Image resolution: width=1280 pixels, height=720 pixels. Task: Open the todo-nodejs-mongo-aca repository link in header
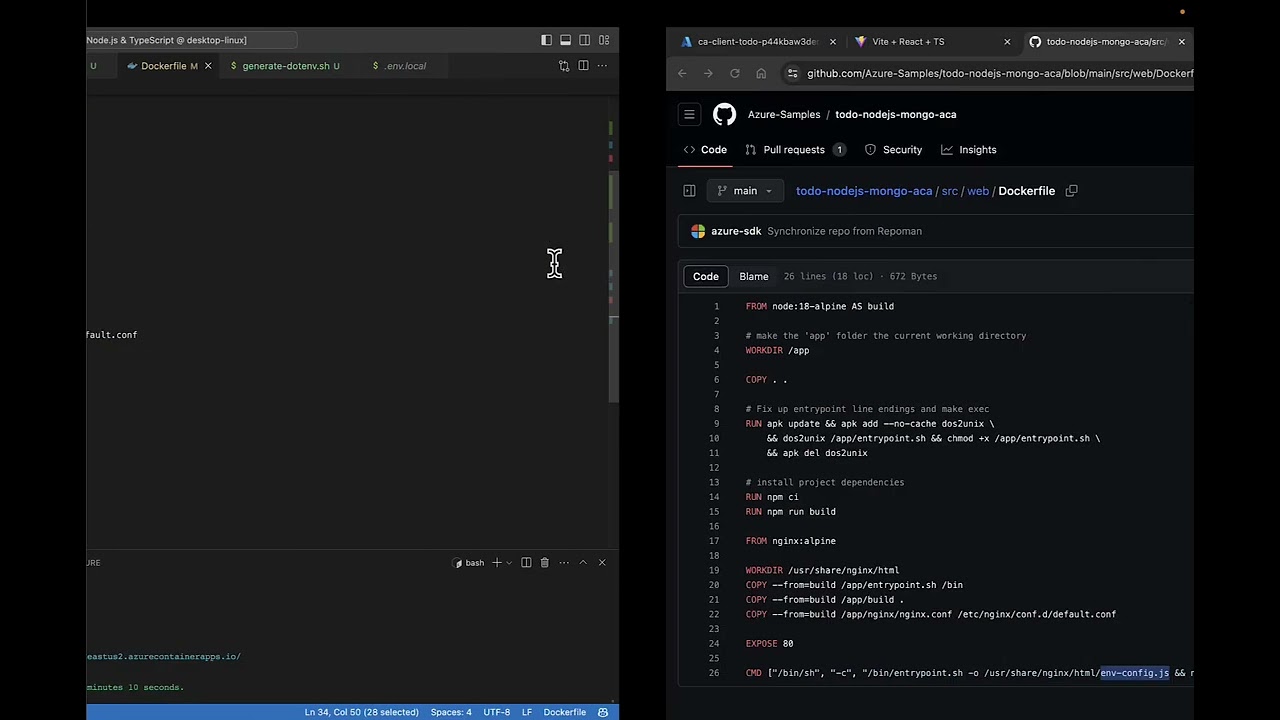point(895,115)
